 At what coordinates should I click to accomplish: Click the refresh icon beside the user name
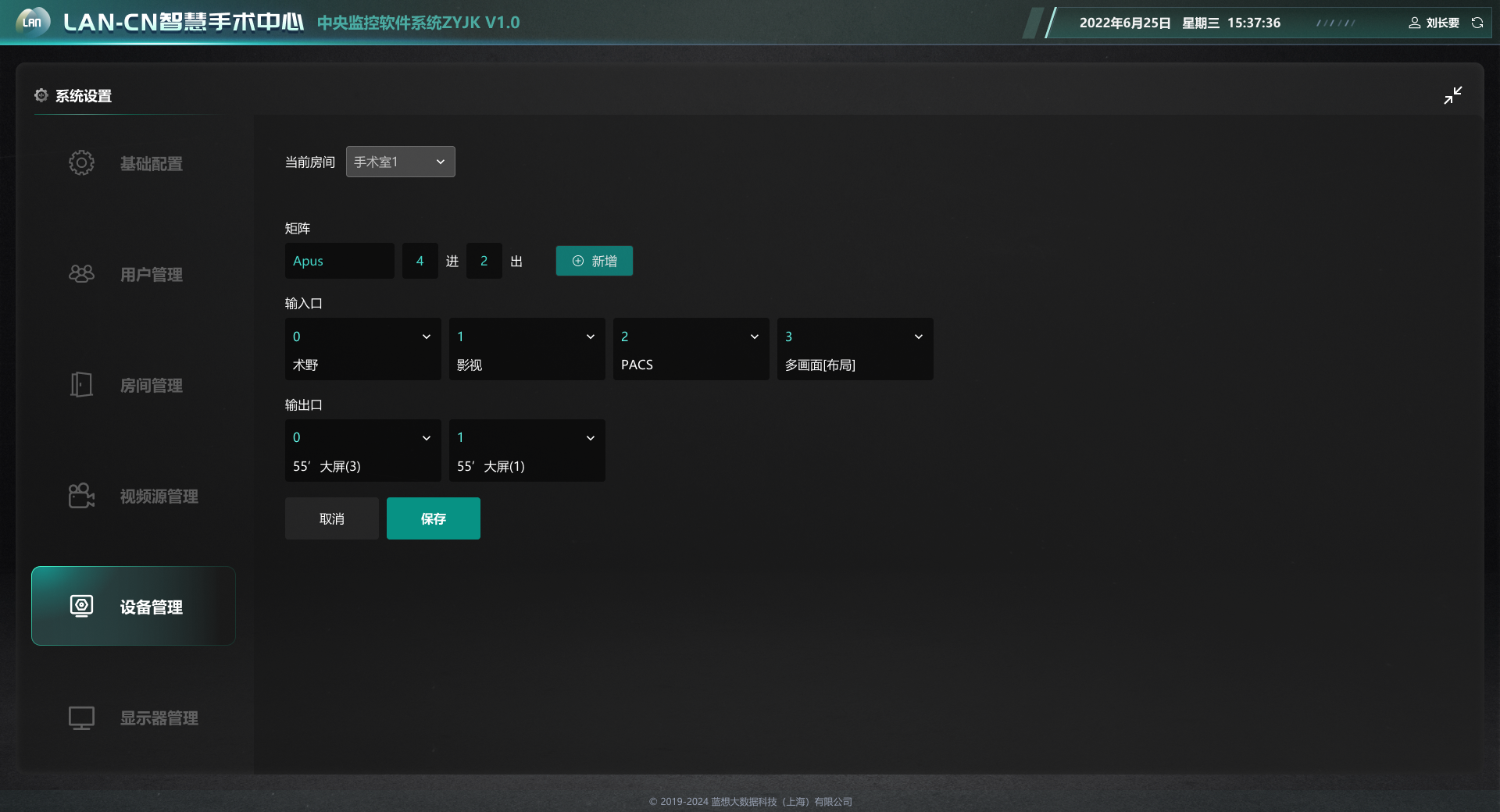[x=1477, y=23]
